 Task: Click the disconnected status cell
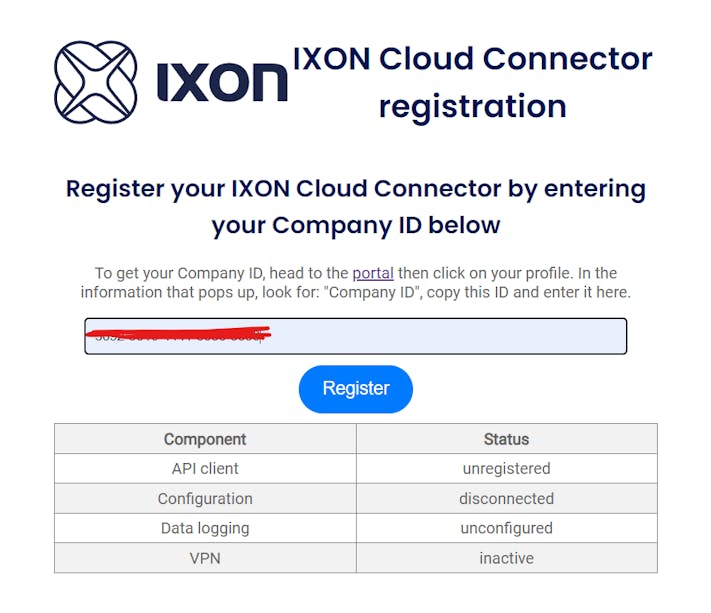coord(506,498)
